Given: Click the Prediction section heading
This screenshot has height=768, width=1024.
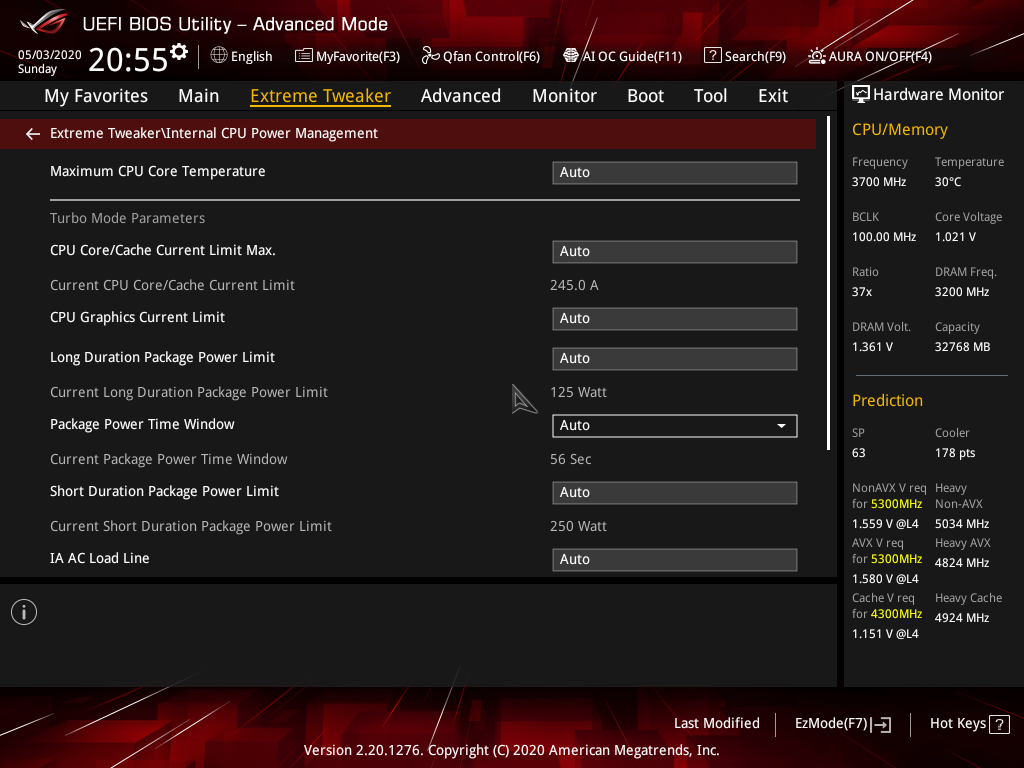Looking at the screenshot, I should (888, 400).
